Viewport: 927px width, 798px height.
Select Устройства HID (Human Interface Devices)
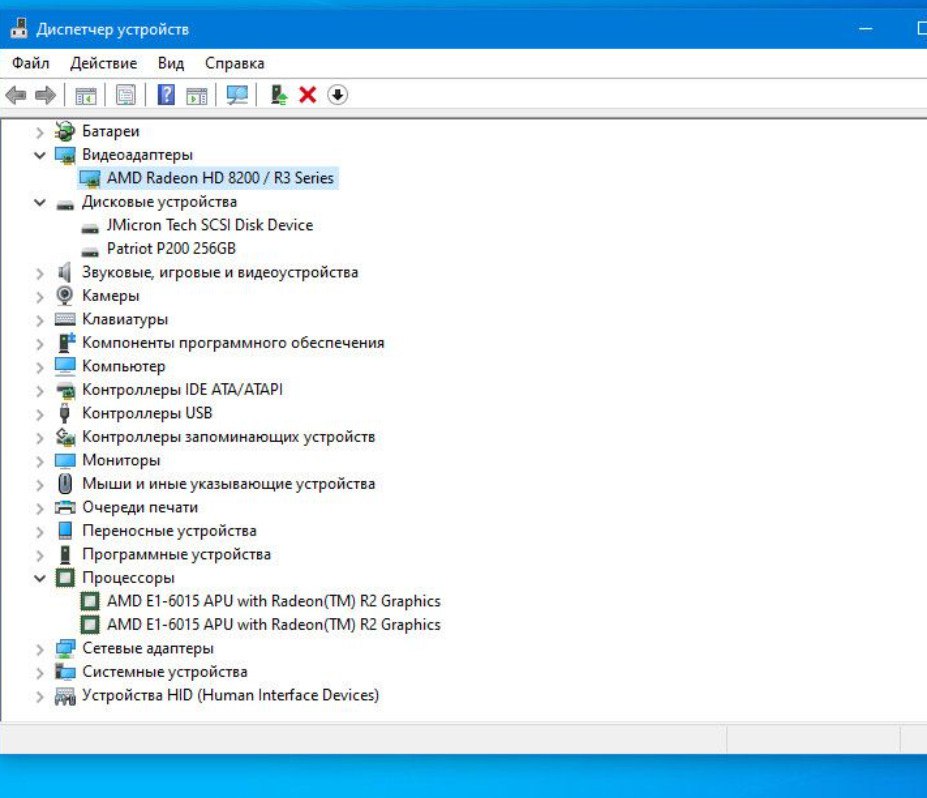pos(231,695)
